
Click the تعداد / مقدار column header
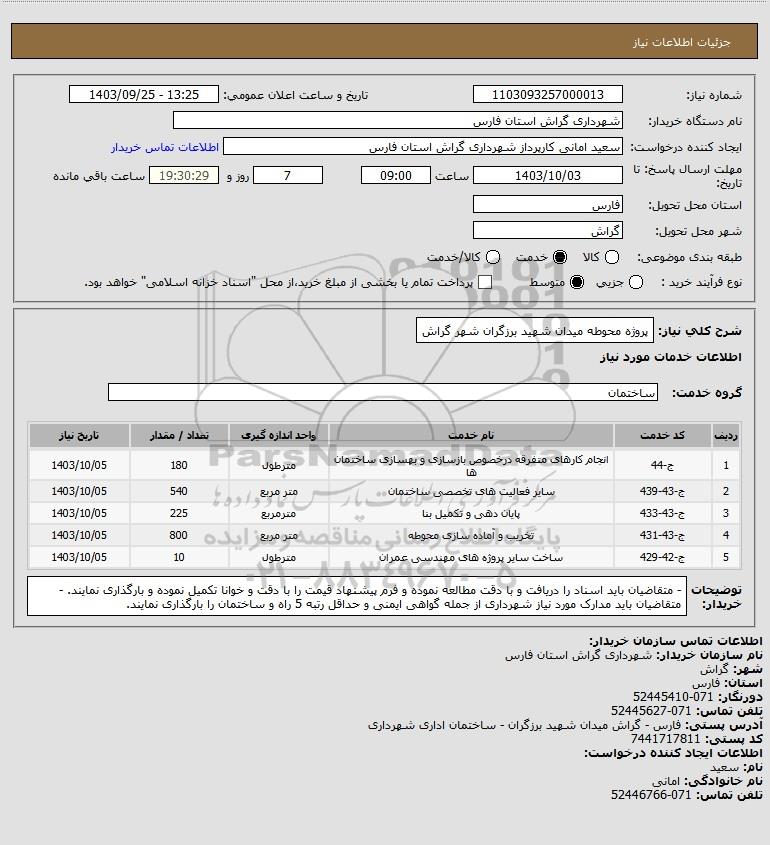[x=179, y=435]
